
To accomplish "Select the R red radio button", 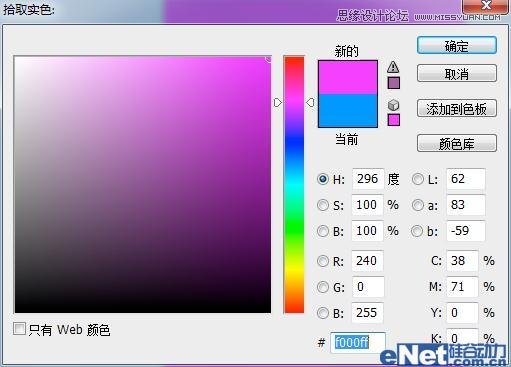I will [x=323, y=261].
